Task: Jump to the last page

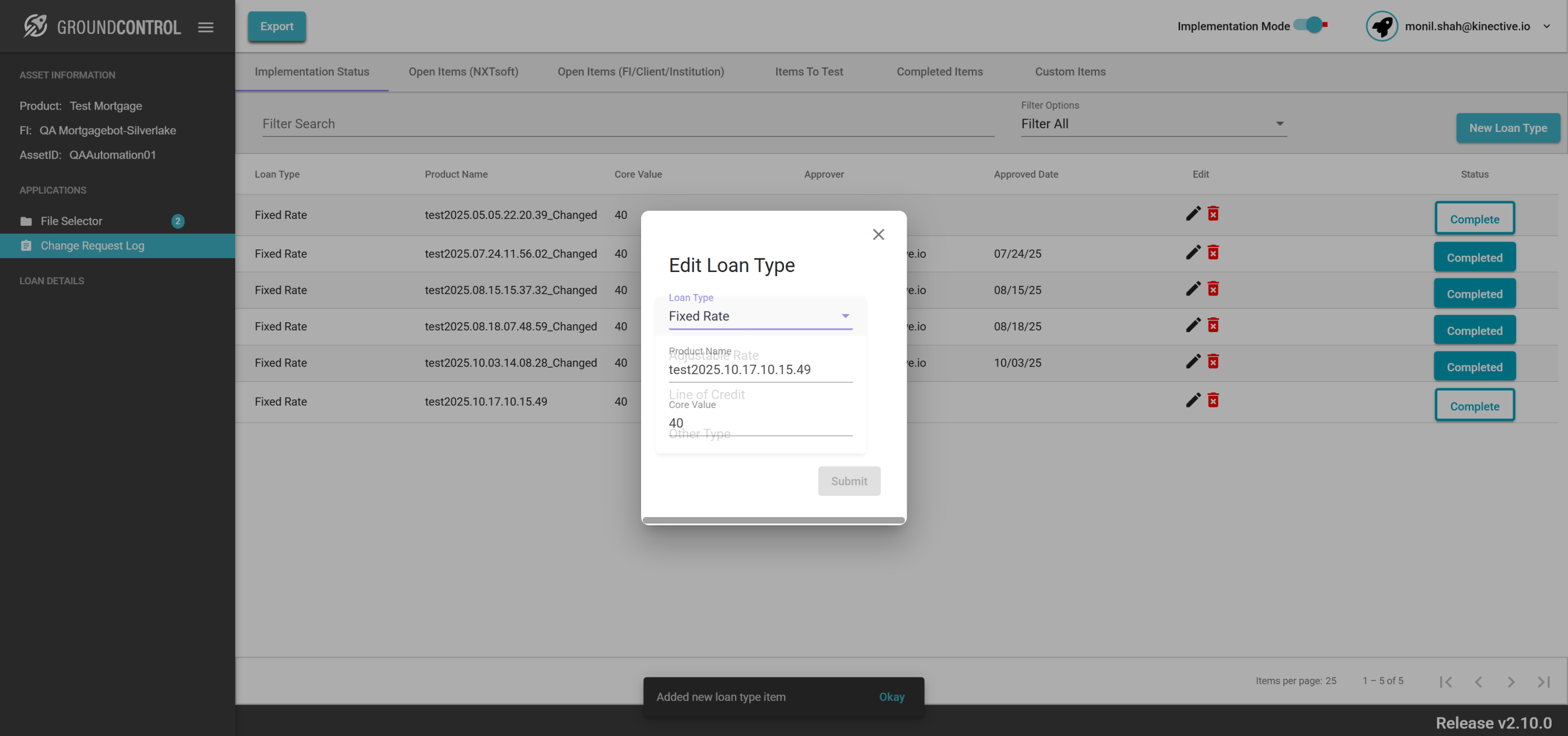Action: (x=1543, y=682)
